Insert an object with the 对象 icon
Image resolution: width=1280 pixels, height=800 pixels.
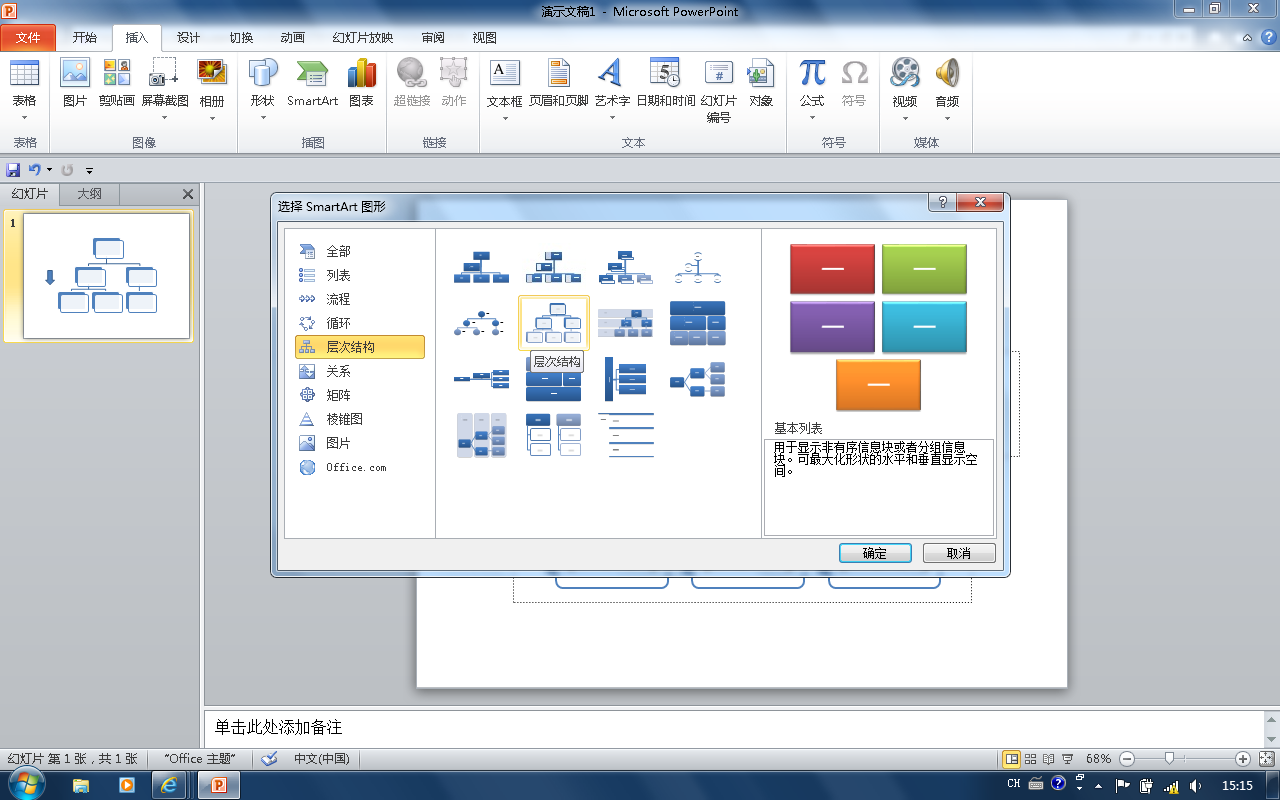point(761,83)
